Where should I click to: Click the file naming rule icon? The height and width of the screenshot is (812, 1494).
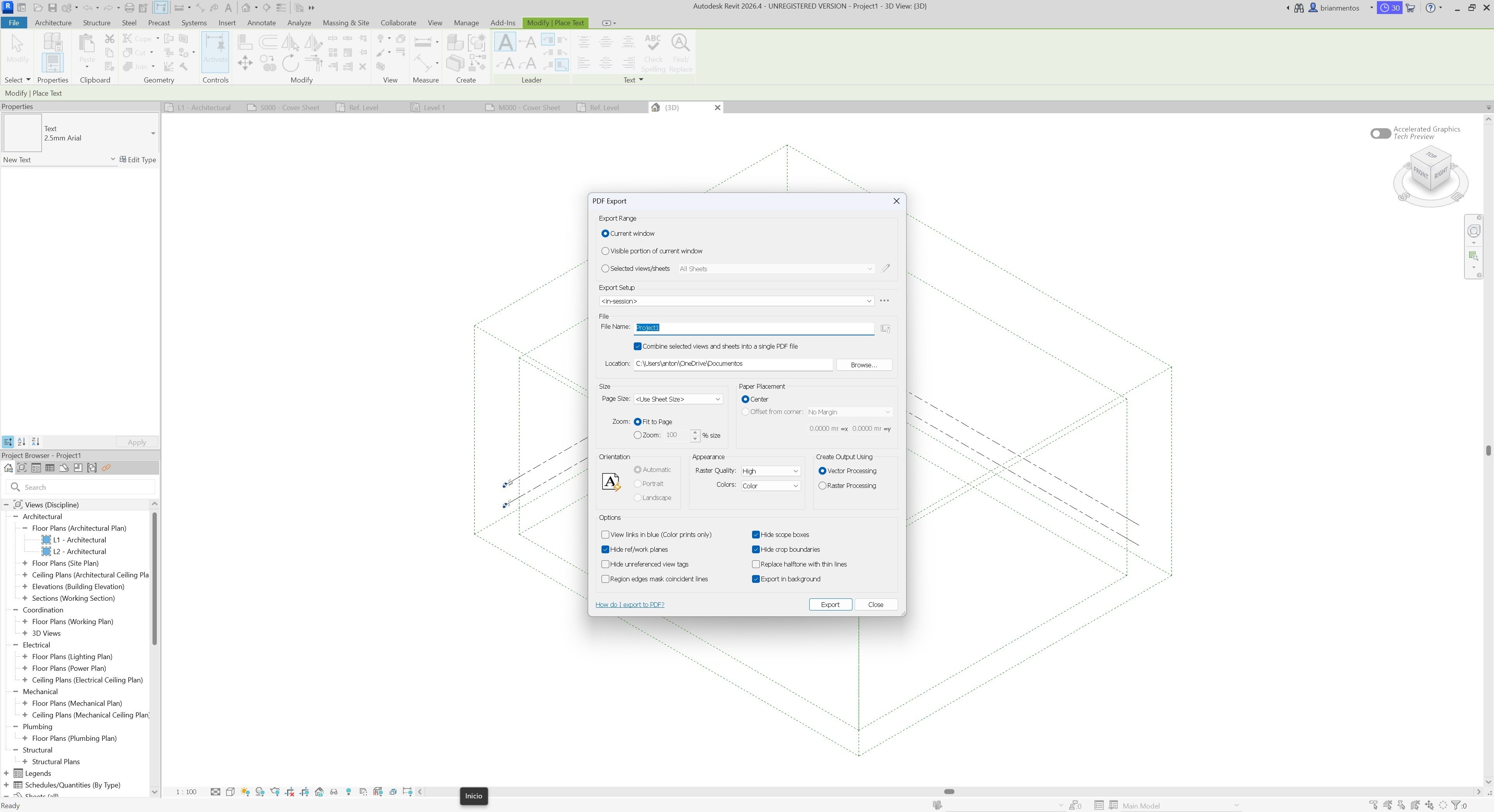pyautogui.click(x=885, y=328)
